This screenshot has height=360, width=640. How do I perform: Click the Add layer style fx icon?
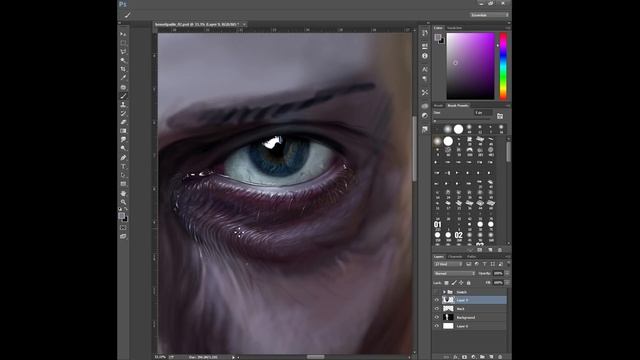[455, 357]
